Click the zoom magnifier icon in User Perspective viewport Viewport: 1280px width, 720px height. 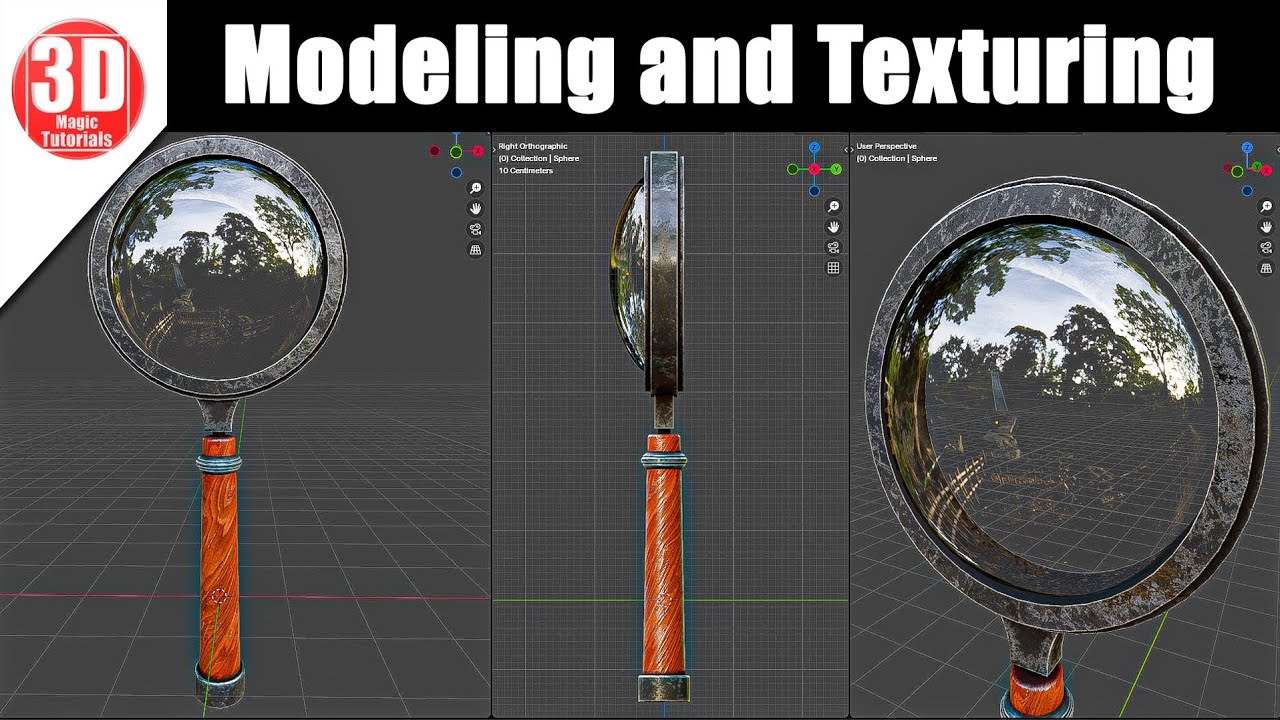(1267, 206)
